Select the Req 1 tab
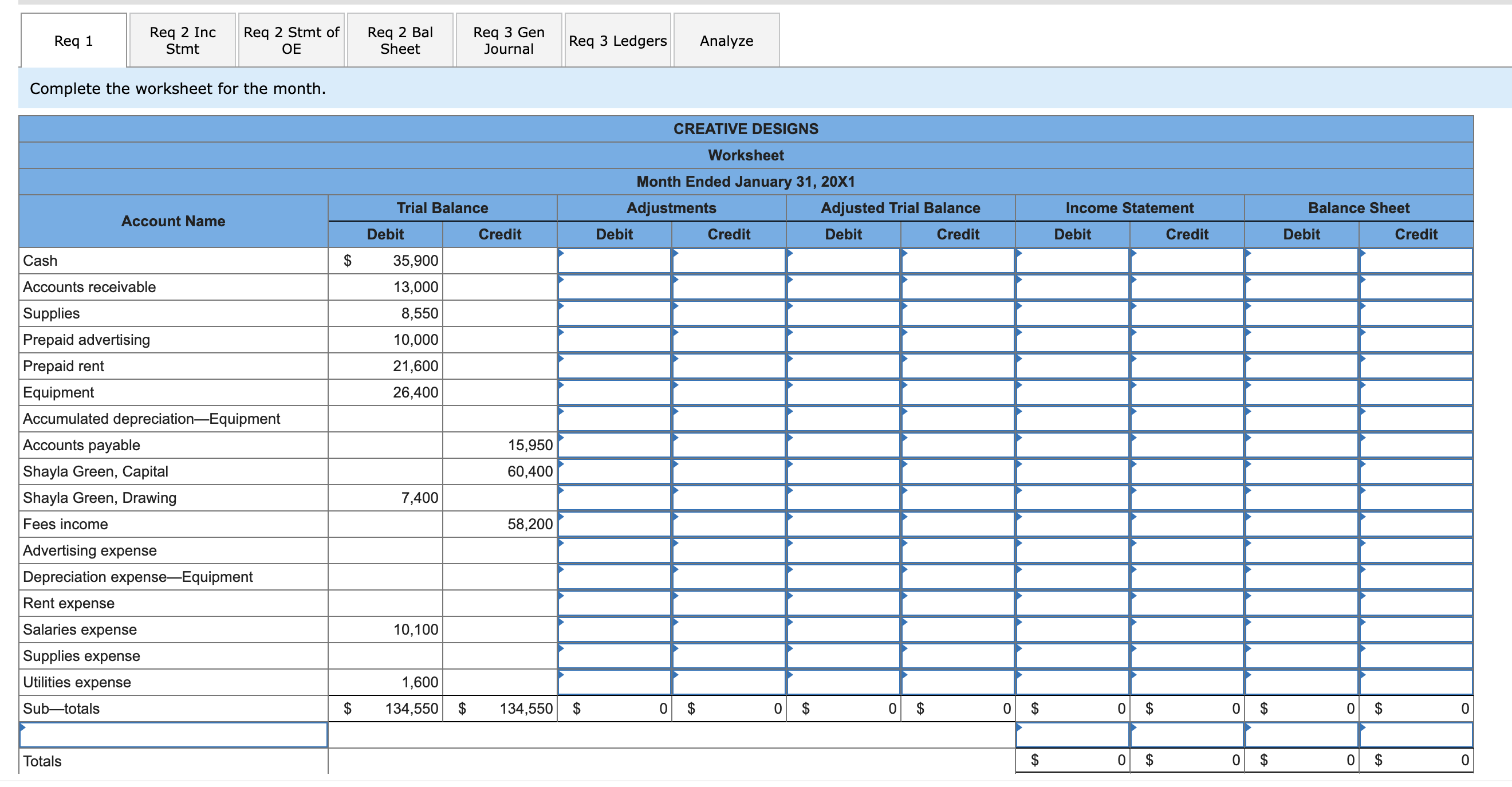The width and height of the screenshot is (1512, 787). click(72, 41)
